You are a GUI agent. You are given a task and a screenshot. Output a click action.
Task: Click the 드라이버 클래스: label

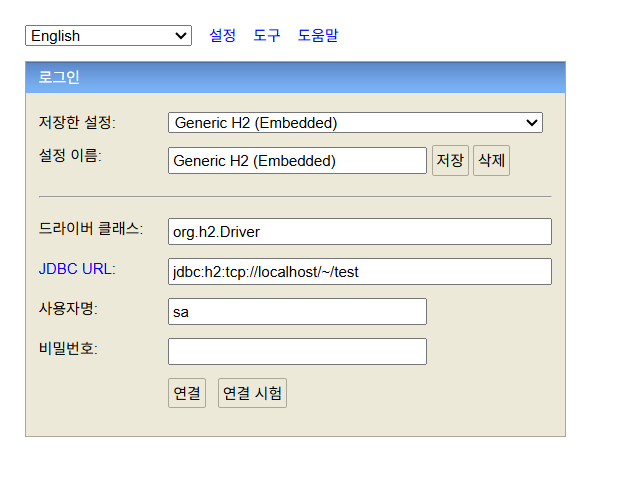tap(91, 229)
